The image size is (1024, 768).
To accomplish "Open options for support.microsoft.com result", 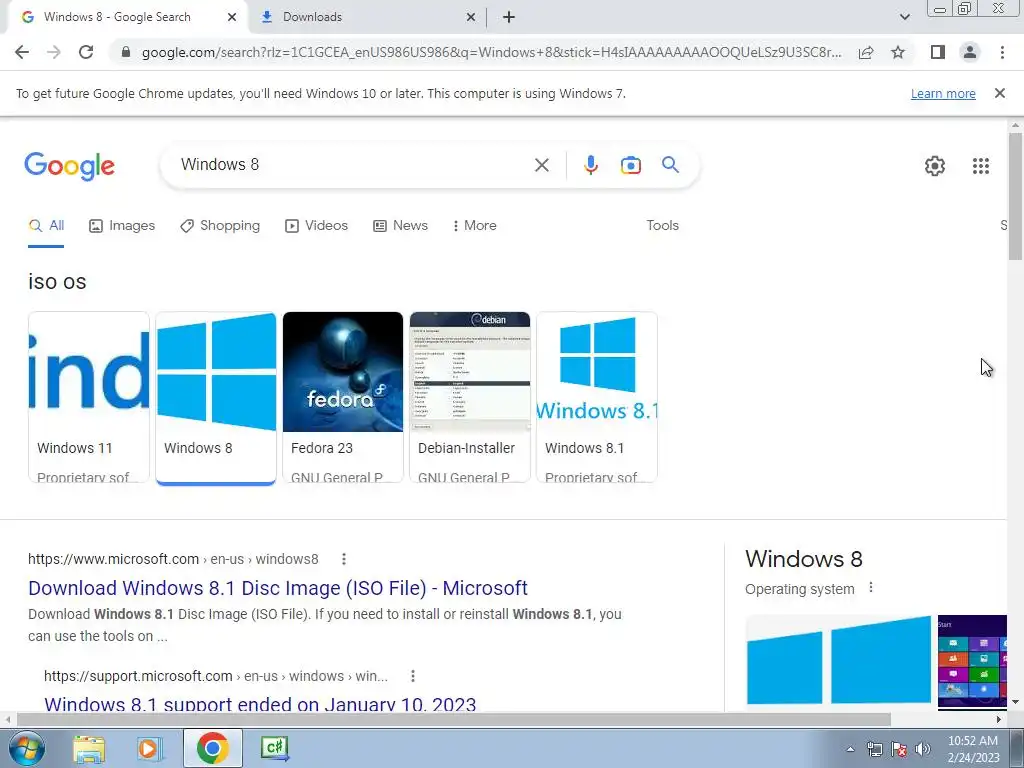I will pyautogui.click(x=413, y=676).
